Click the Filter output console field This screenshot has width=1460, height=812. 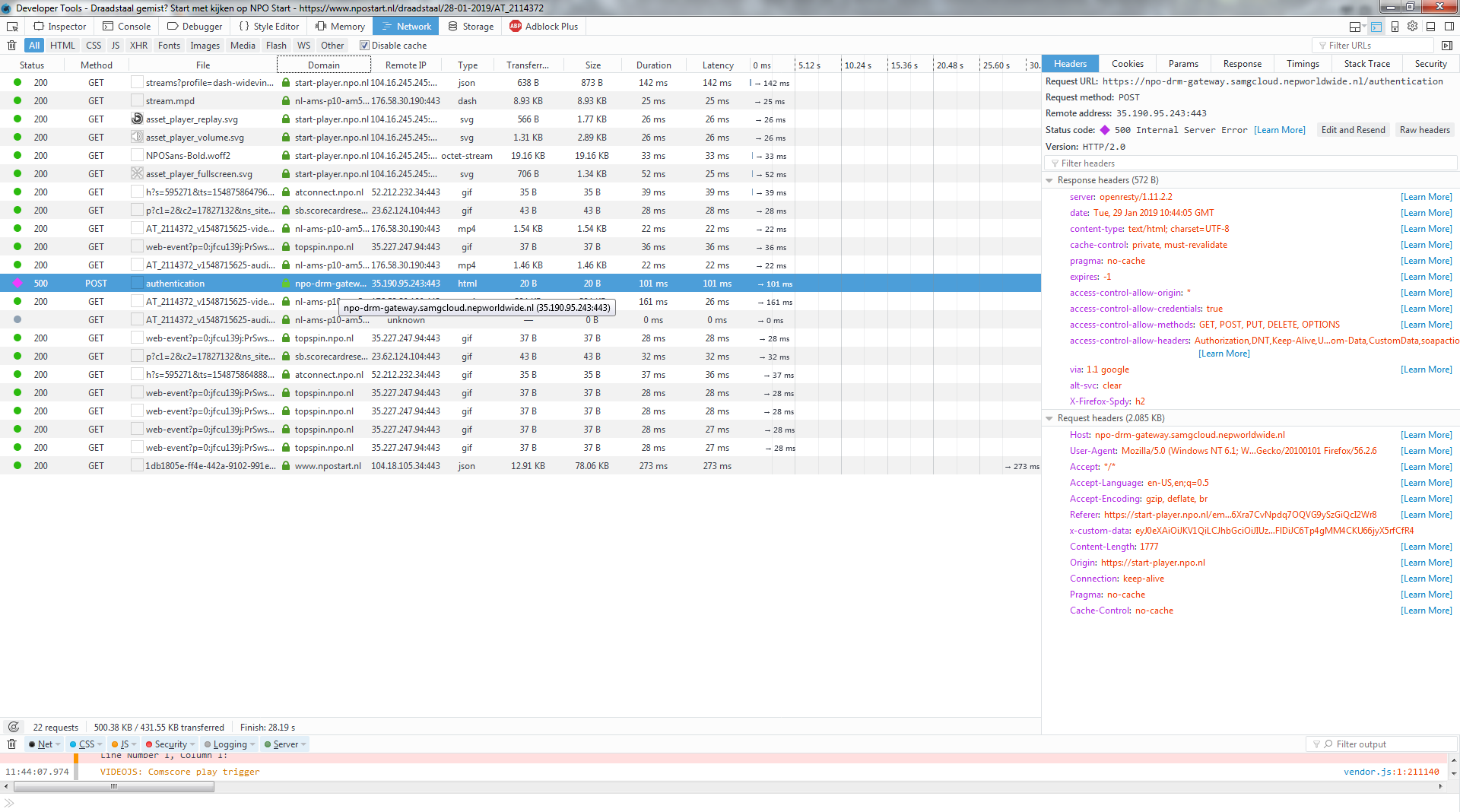coord(1382,744)
